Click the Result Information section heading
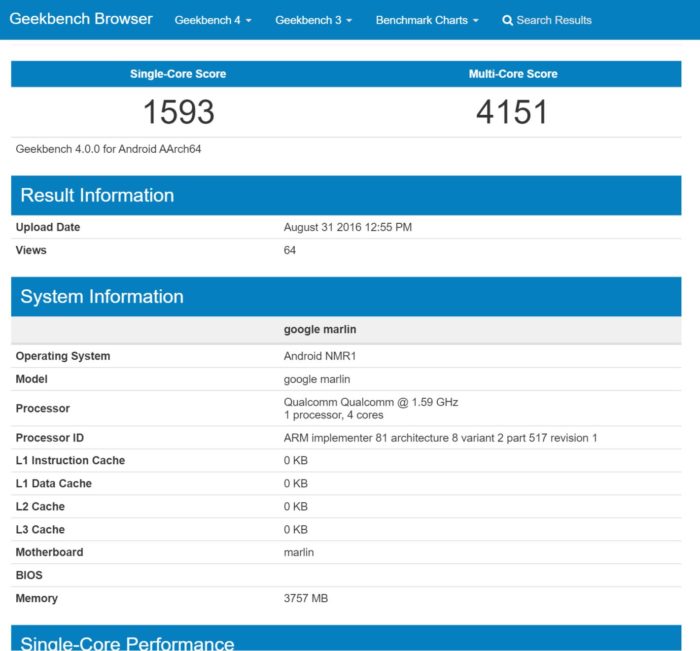Screen dimensions: 700x651 97,195
